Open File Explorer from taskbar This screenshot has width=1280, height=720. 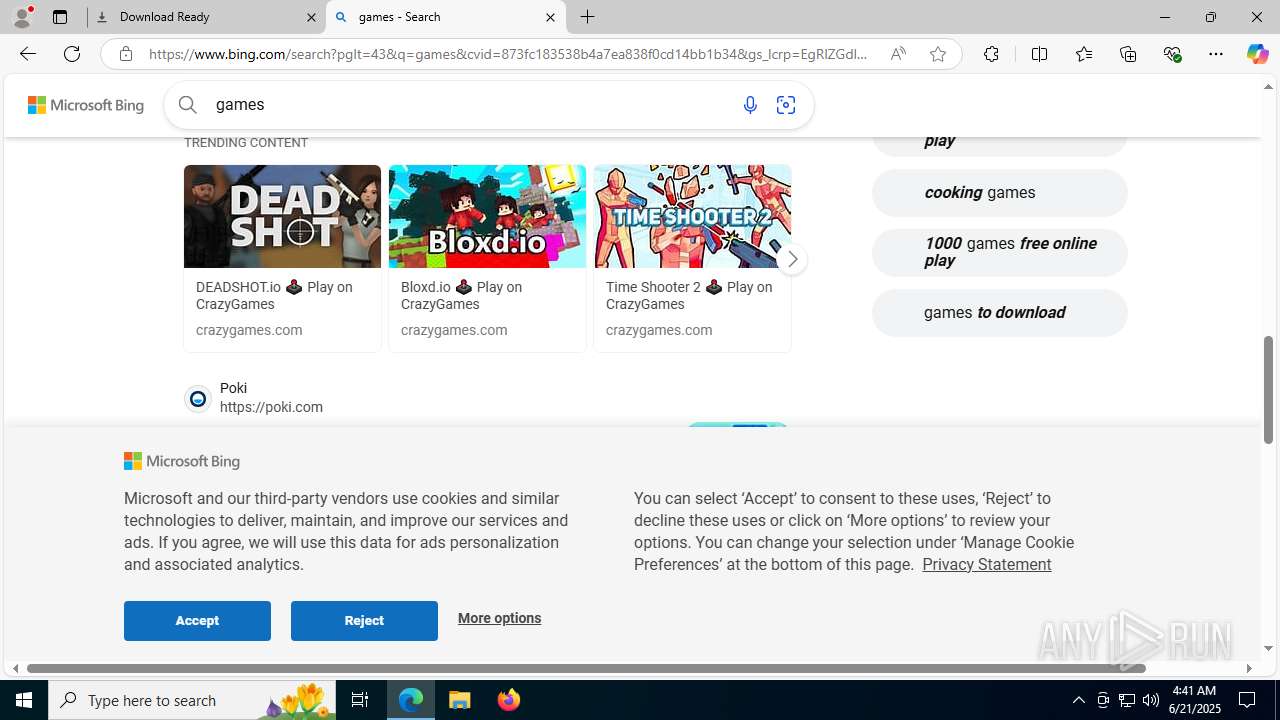tap(460, 700)
